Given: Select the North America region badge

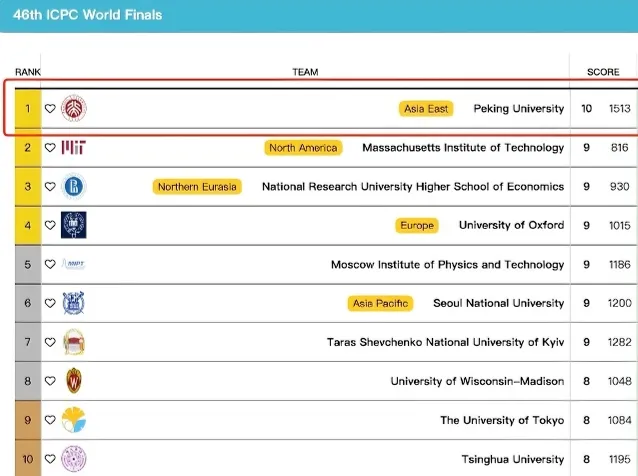Looking at the screenshot, I should coord(303,148).
